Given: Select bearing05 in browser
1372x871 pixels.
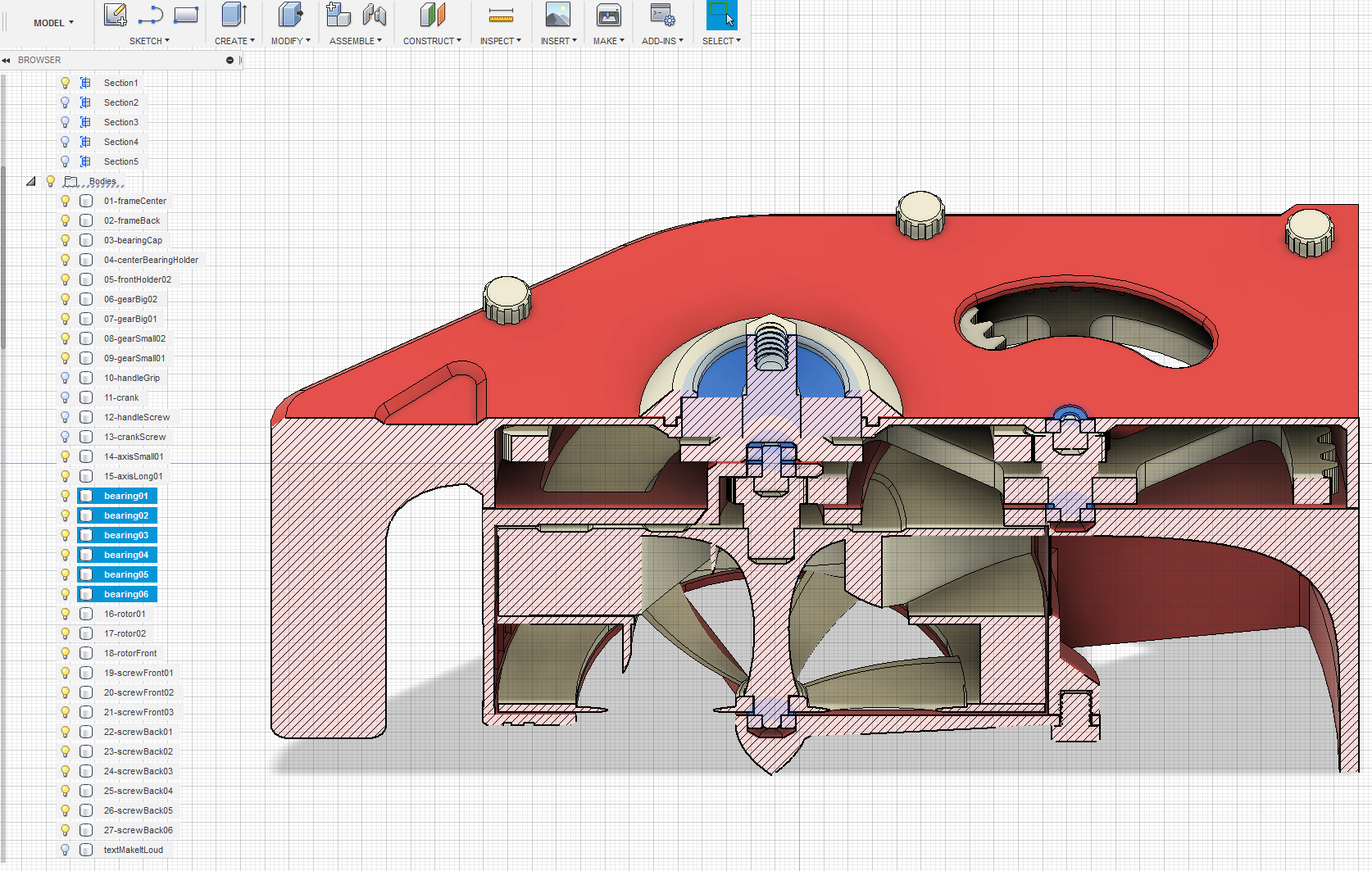Looking at the screenshot, I should tap(126, 574).
